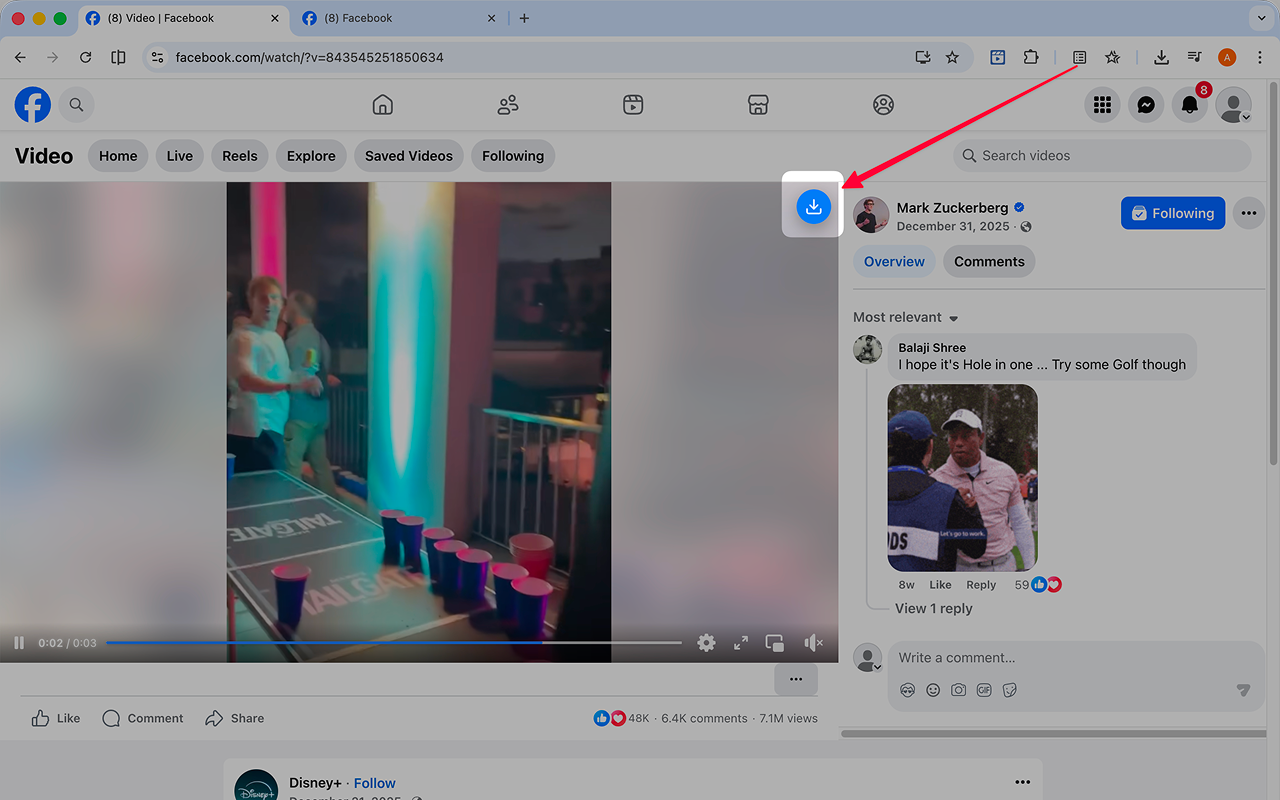Open Facebook home via the logo
The width and height of the screenshot is (1280, 800).
tap(32, 105)
